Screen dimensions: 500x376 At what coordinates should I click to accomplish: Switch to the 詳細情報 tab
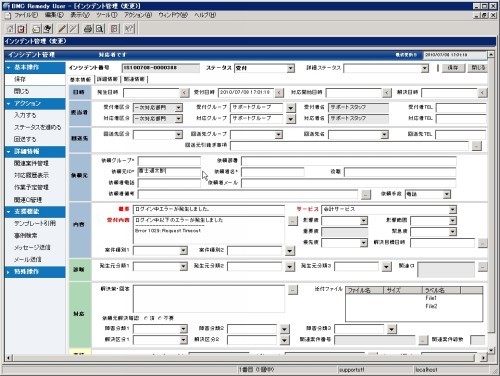coord(107,79)
